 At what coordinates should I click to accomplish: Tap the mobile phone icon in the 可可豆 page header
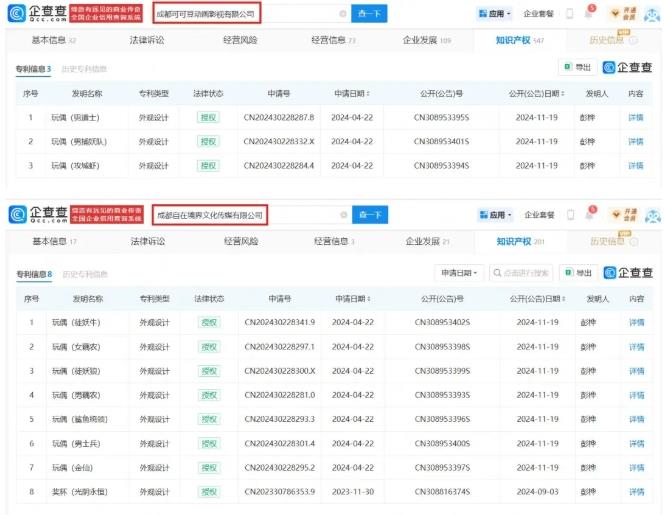point(570,14)
